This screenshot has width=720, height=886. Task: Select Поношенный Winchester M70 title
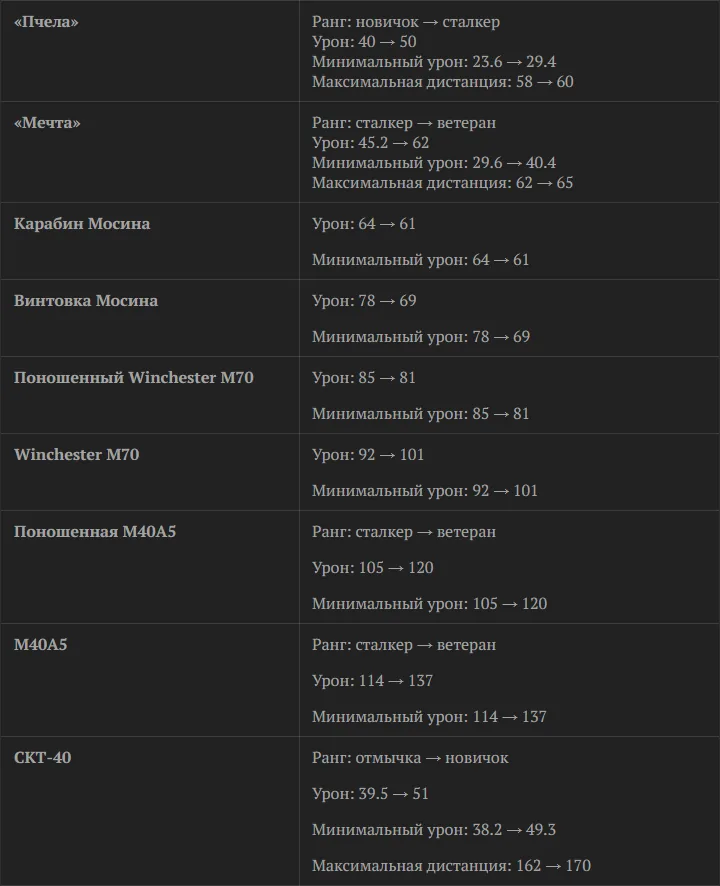(134, 377)
